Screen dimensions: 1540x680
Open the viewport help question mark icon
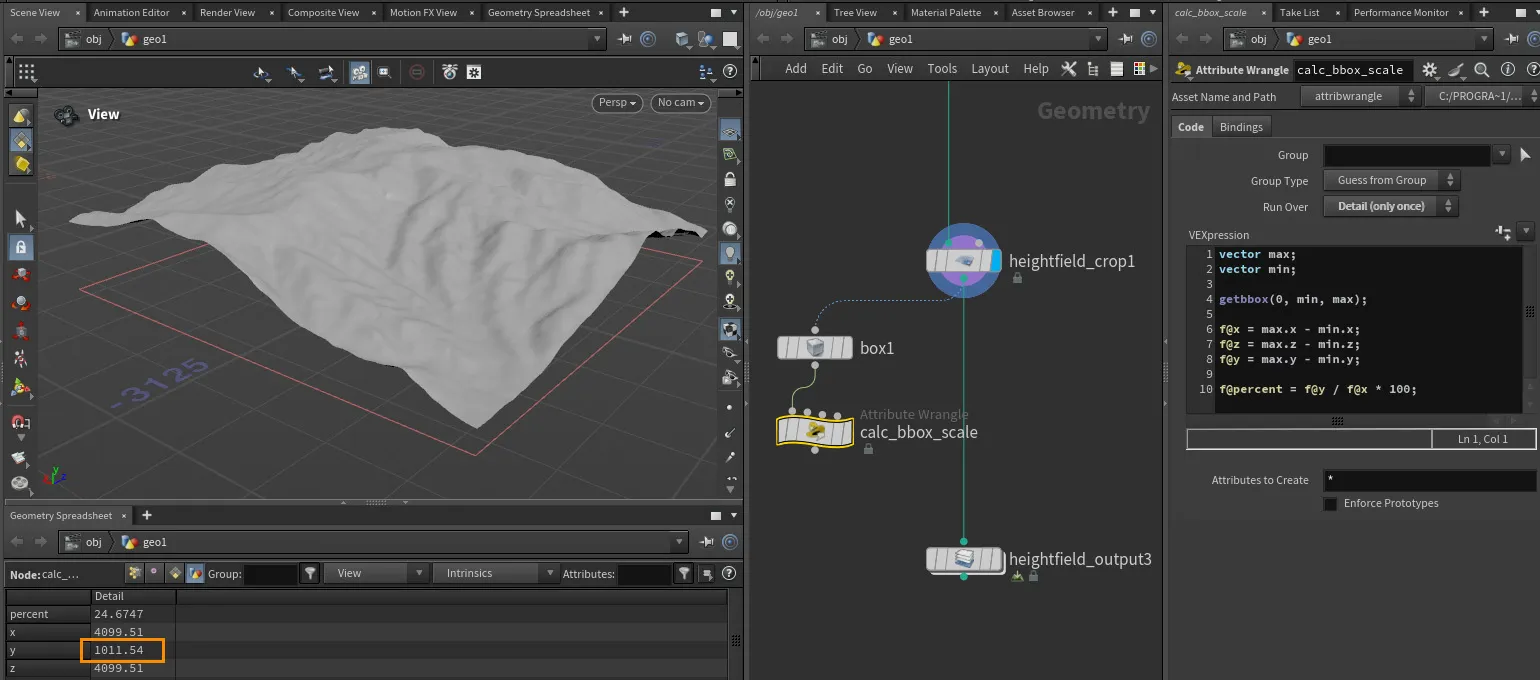(732, 72)
